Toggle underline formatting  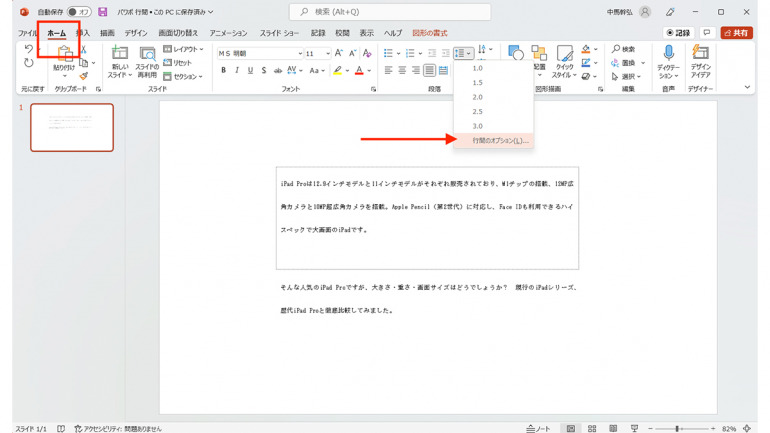[250, 70]
